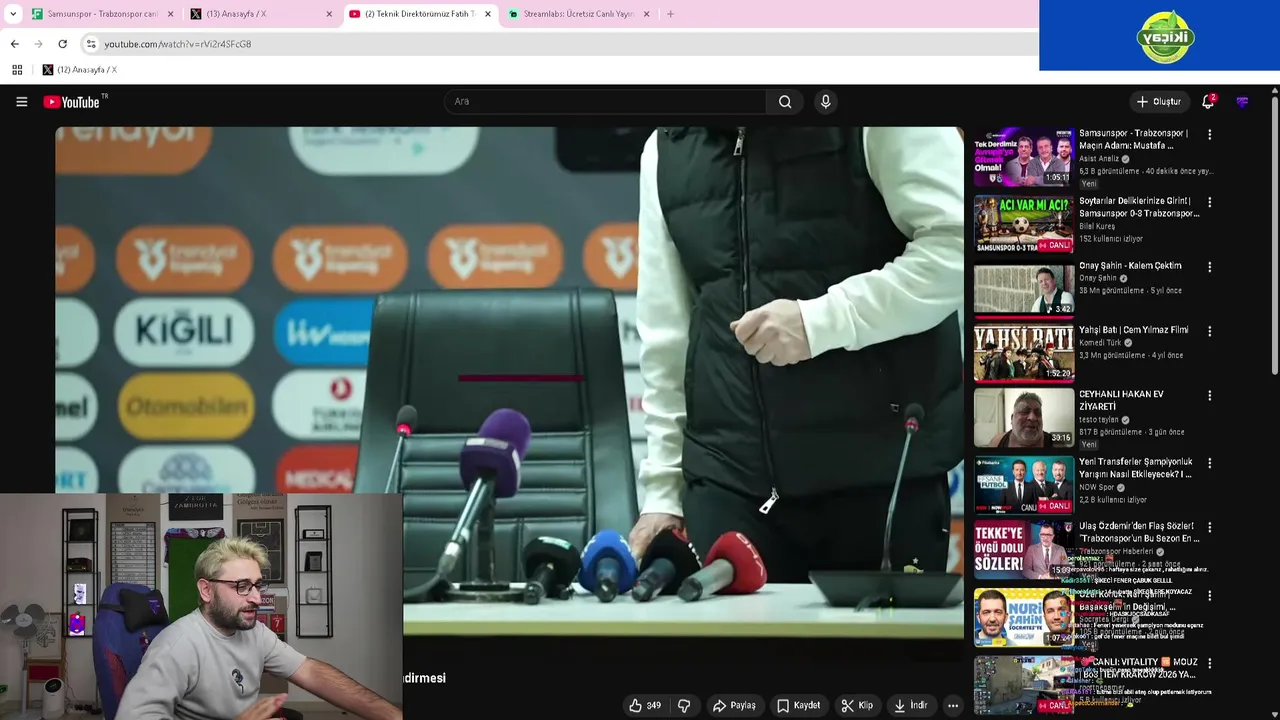Click Oluştur create button
This screenshot has width=1280, height=720.
click(1158, 101)
